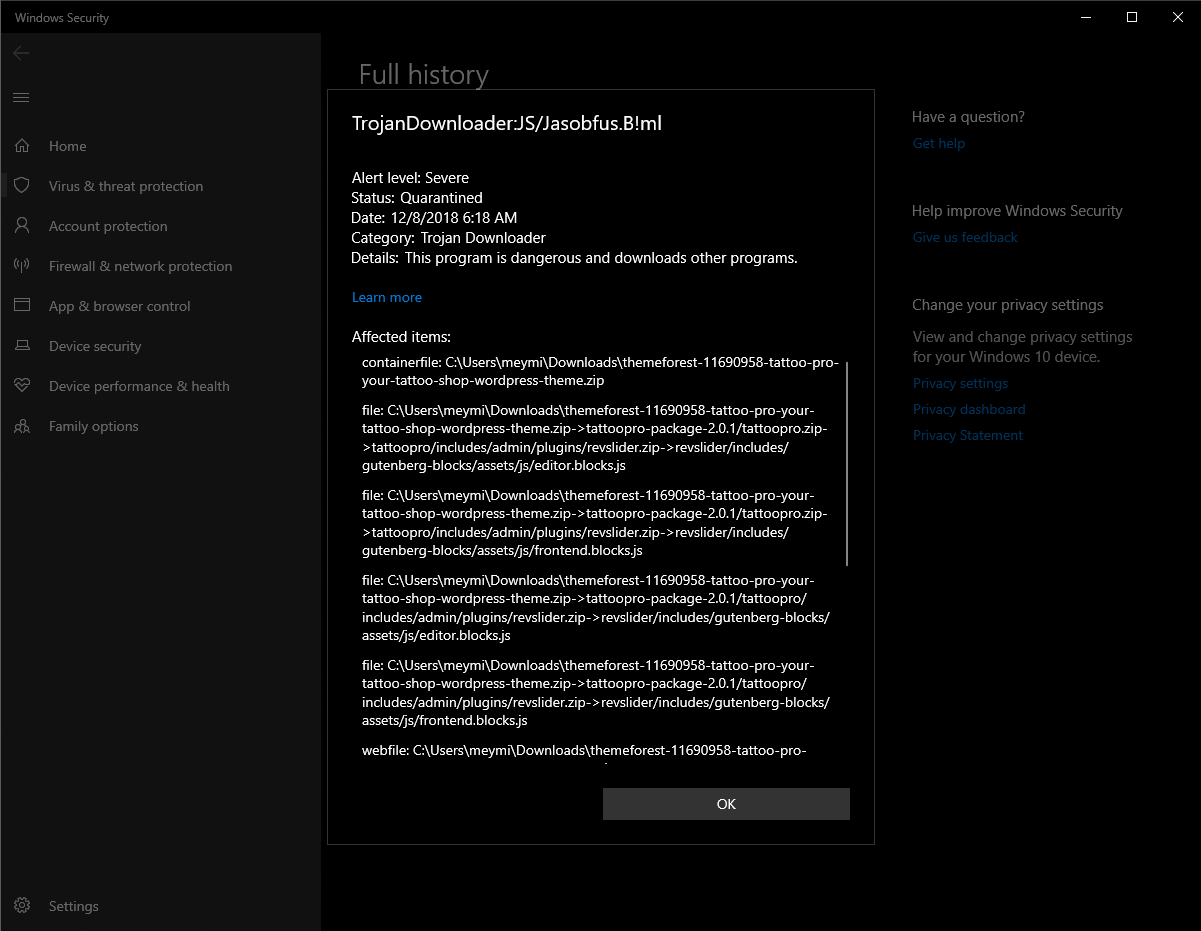This screenshot has height=931, width=1201.
Task: Click the Virus & threat protection shield icon
Action: 22,186
